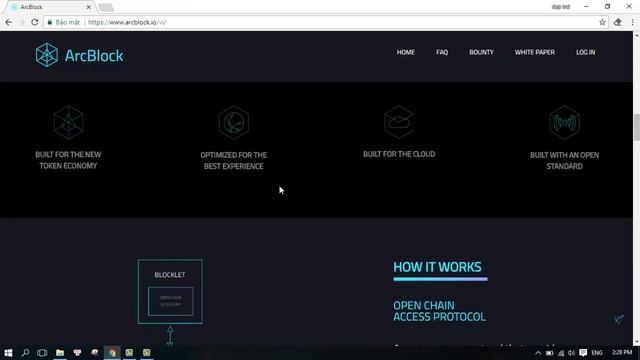Select the token economy hexagon icon
The image size is (640, 360).
coord(69,122)
